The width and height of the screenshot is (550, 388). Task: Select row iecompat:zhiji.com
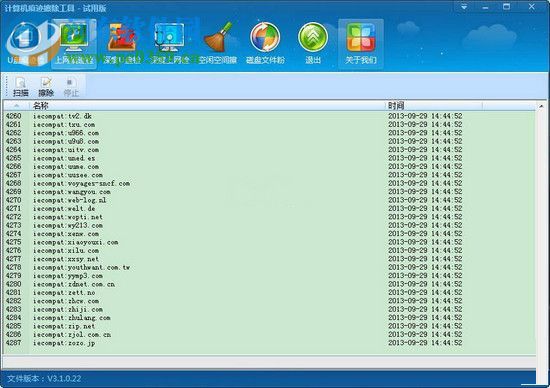[269, 309]
